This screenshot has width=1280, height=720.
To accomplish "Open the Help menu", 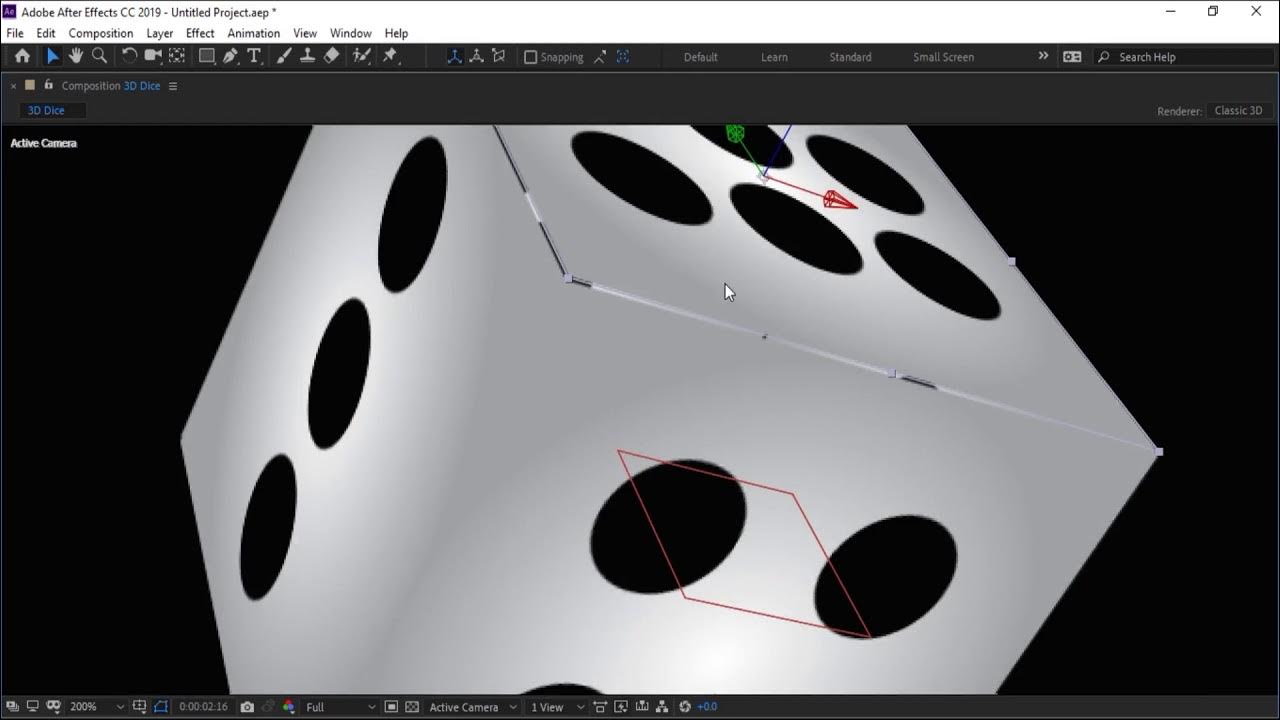I will coord(396,33).
